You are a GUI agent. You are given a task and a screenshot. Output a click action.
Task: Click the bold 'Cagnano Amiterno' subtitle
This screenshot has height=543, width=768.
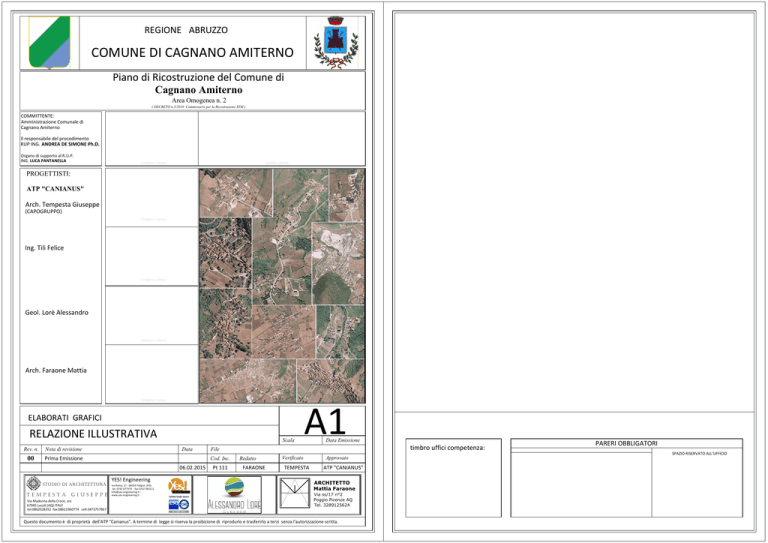tap(198, 90)
